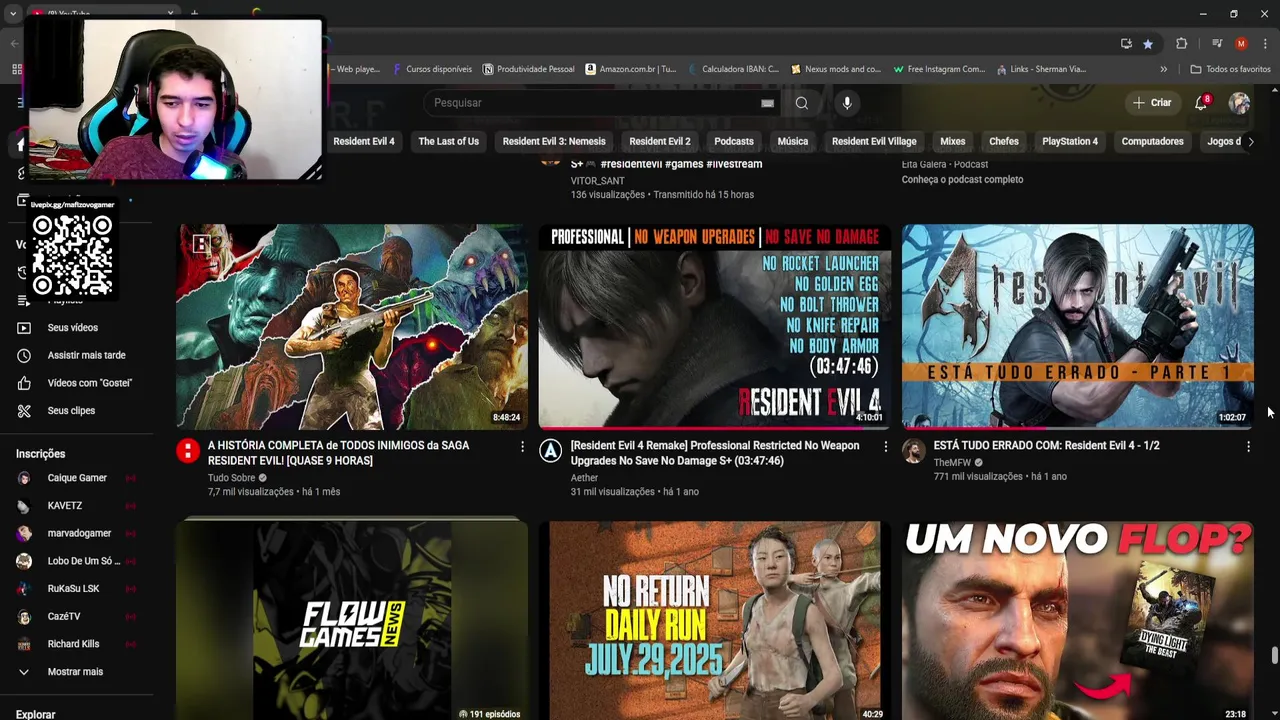This screenshot has height=720, width=1280.
Task: Expand hidden bookmarks with the double chevron
Action: point(1163,69)
